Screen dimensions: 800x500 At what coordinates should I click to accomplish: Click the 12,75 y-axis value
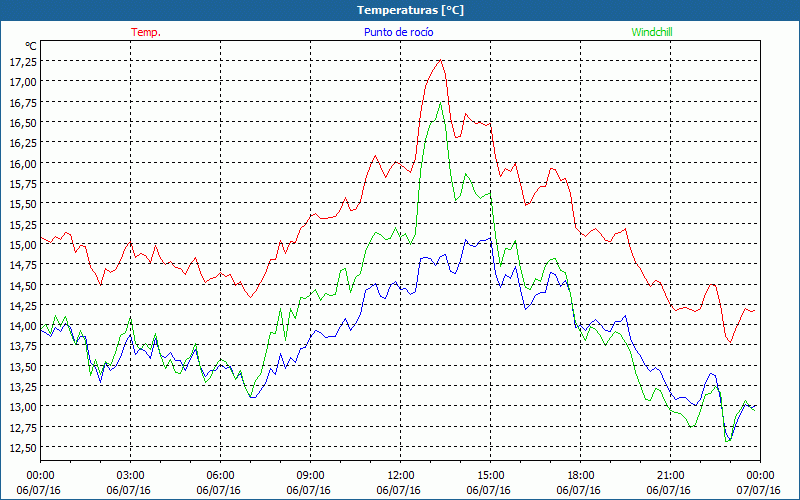tap(22, 427)
